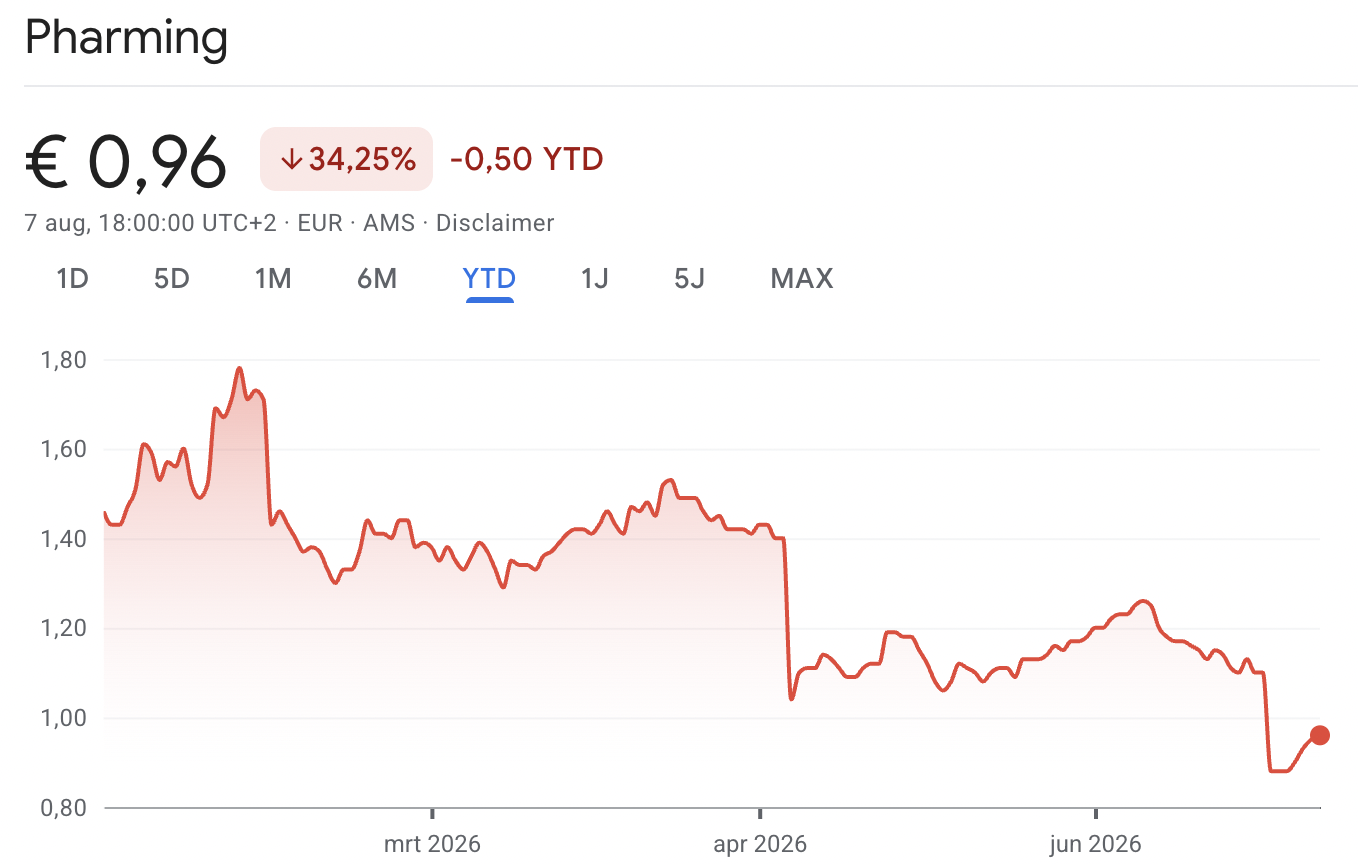Image resolution: width=1358 pixels, height=864 pixels.
Task: Click the € 0,96 price value
Action: (126, 160)
